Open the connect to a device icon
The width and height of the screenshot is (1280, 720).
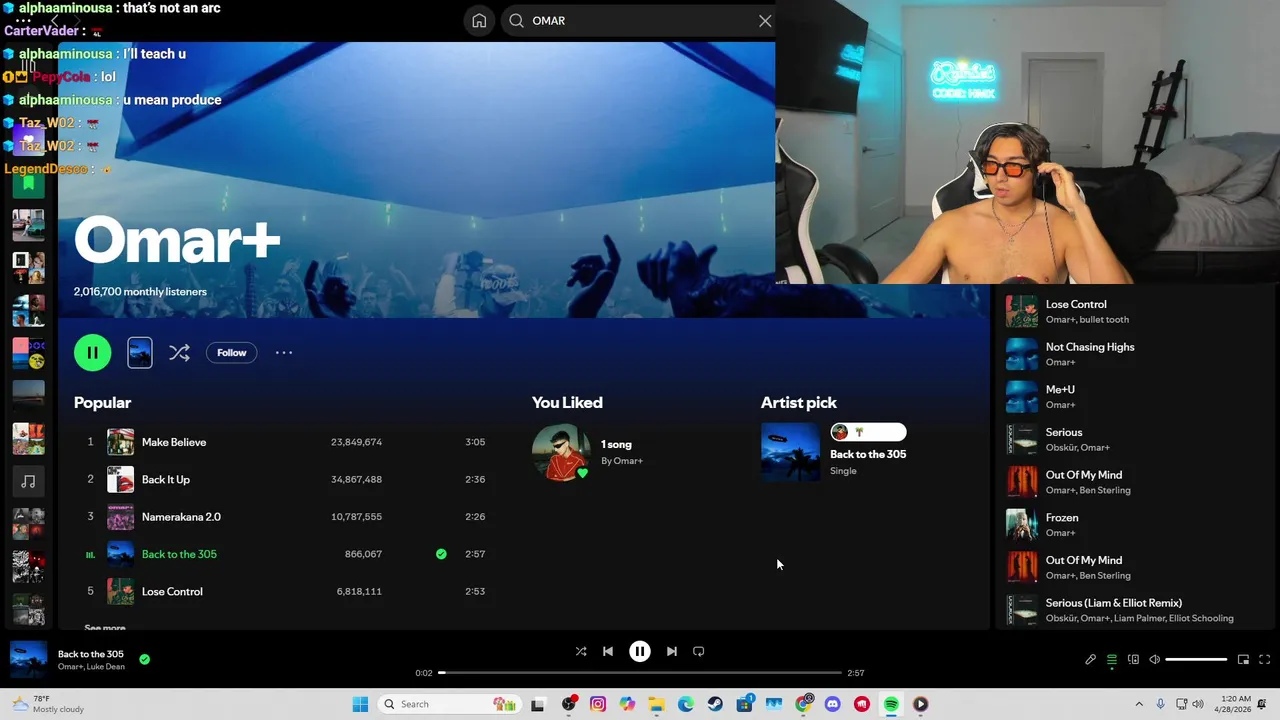pos(1133,659)
